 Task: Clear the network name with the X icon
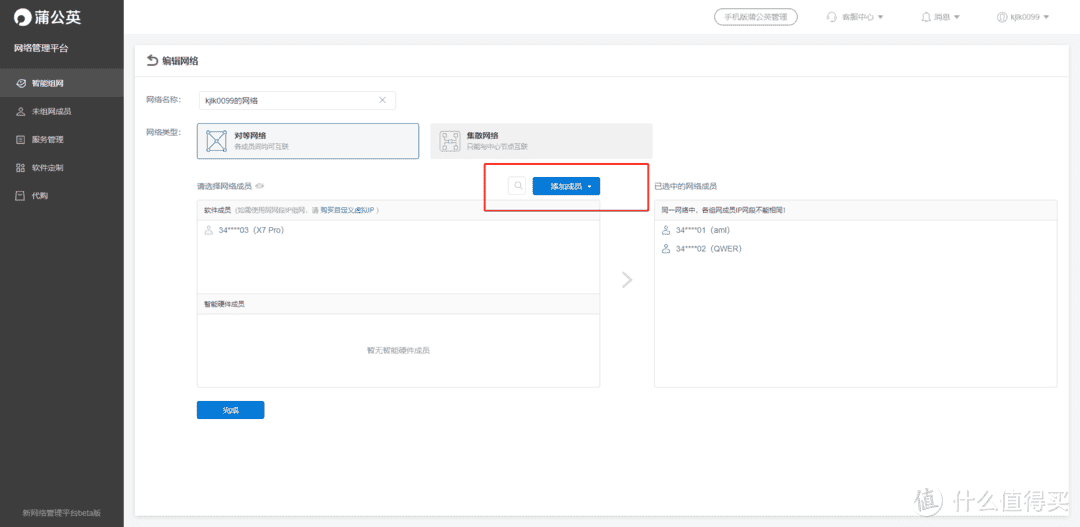(x=382, y=100)
